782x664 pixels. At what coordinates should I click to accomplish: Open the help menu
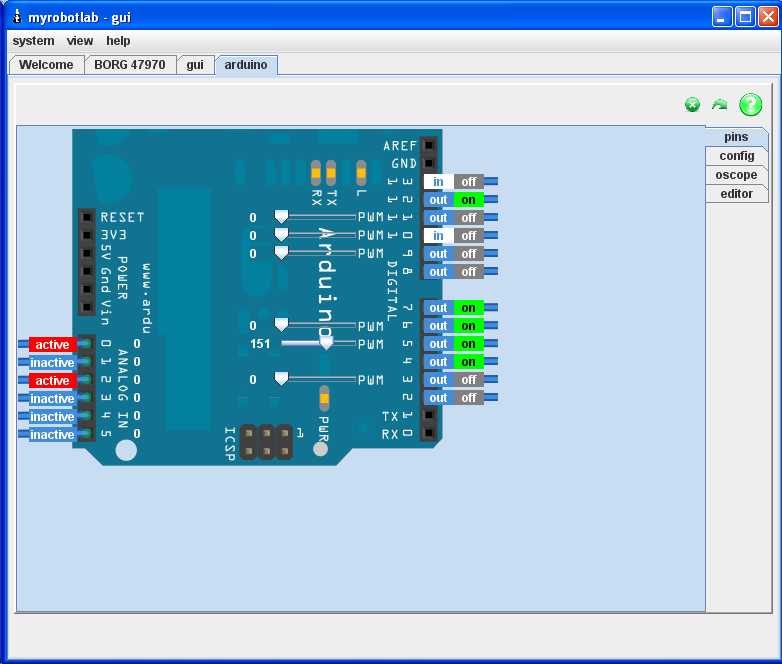pyautogui.click(x=118, y=41)
